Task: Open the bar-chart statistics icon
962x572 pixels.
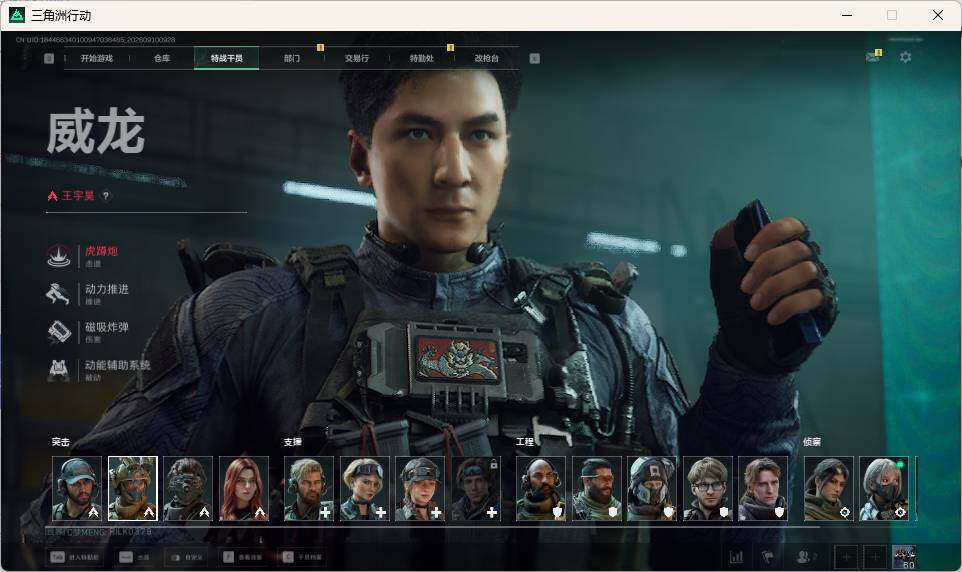Action: (736, 557)
